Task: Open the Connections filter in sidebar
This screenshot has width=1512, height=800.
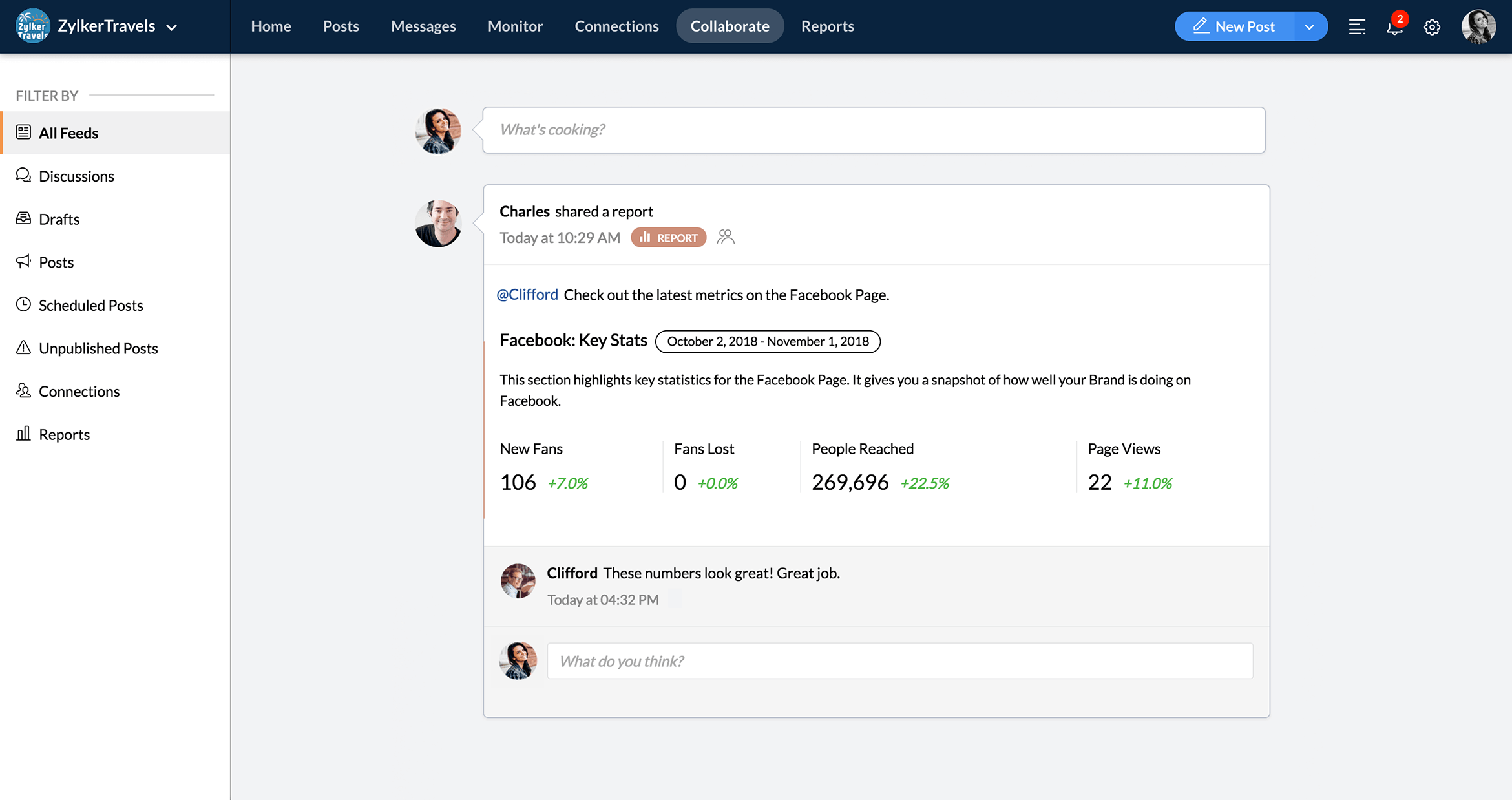Action: click(x=79, y=391)
